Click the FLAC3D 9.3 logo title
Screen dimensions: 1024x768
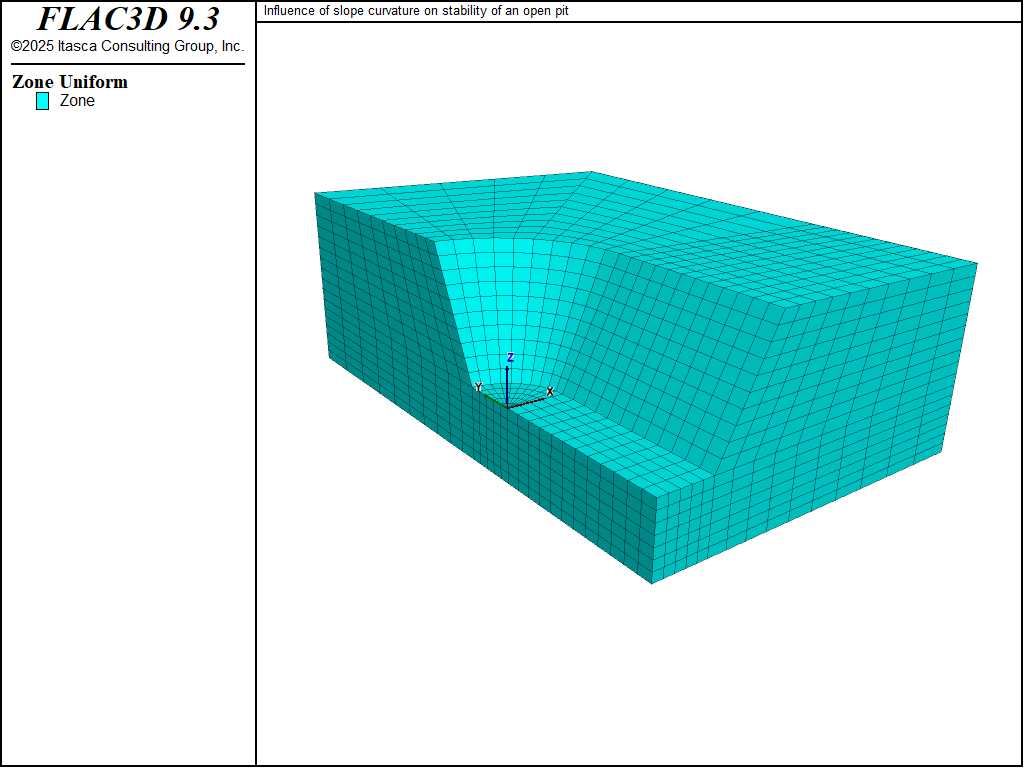tap(127, 19)
